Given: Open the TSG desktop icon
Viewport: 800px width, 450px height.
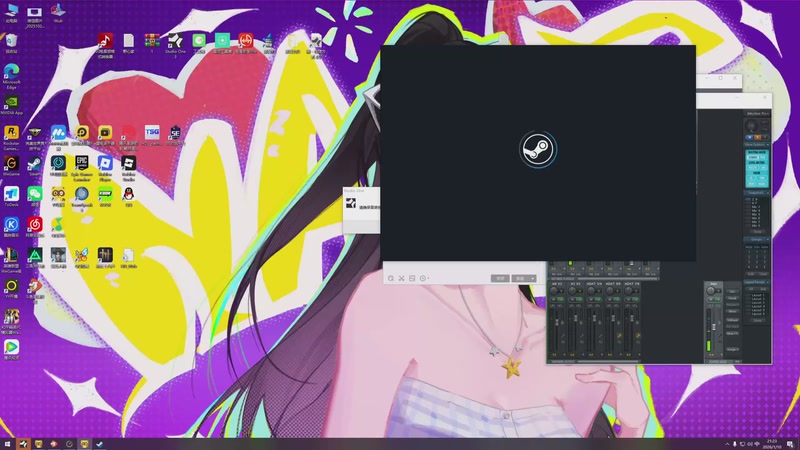Looking at the screenshot, I should (x=152, y=134).
